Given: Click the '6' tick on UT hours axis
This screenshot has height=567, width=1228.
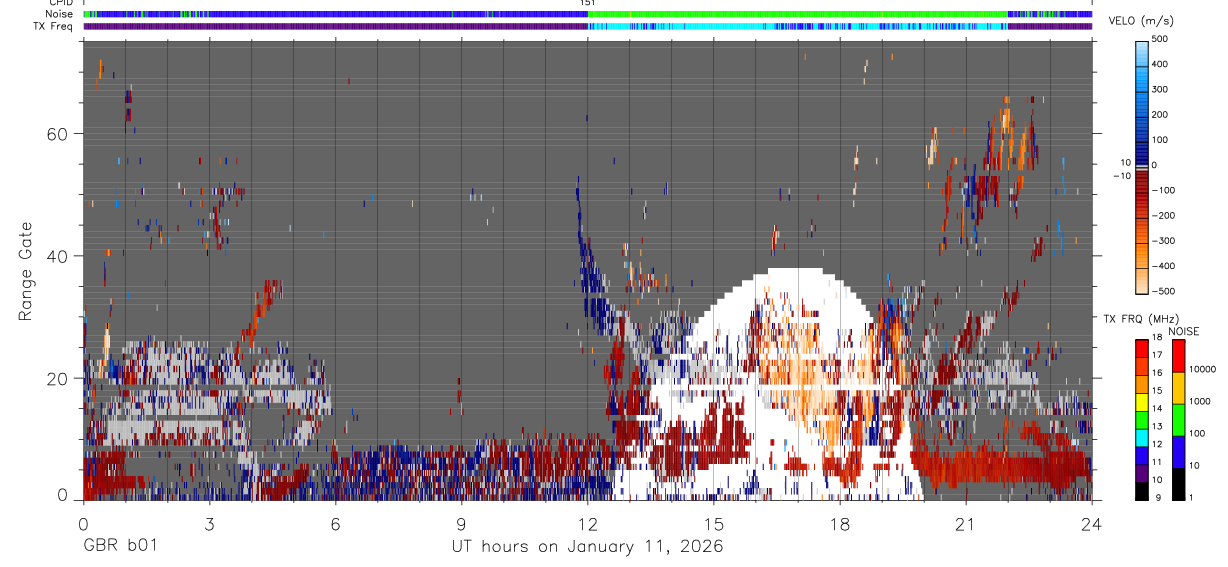Looking at the screenshot, I should click(335, 524).
